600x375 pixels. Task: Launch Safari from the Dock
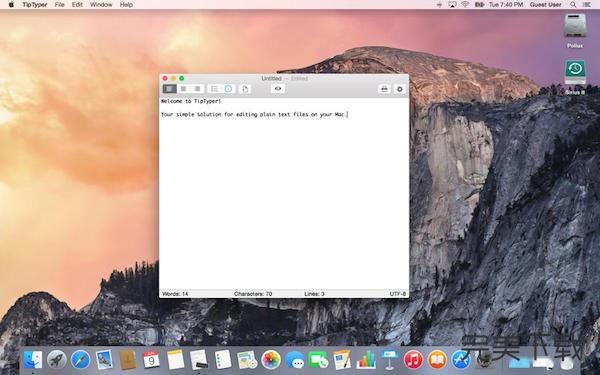coord(80,360)
